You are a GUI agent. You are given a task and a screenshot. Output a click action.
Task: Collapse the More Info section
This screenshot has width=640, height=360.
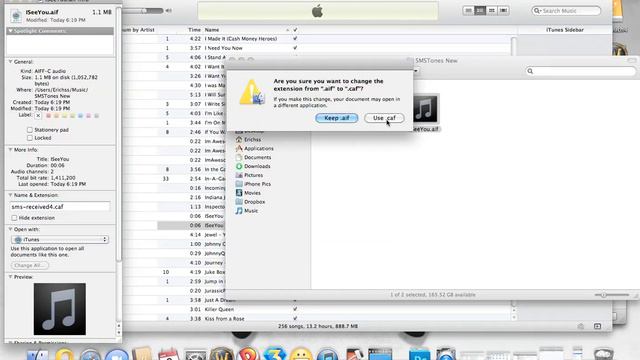click(10, 150)
